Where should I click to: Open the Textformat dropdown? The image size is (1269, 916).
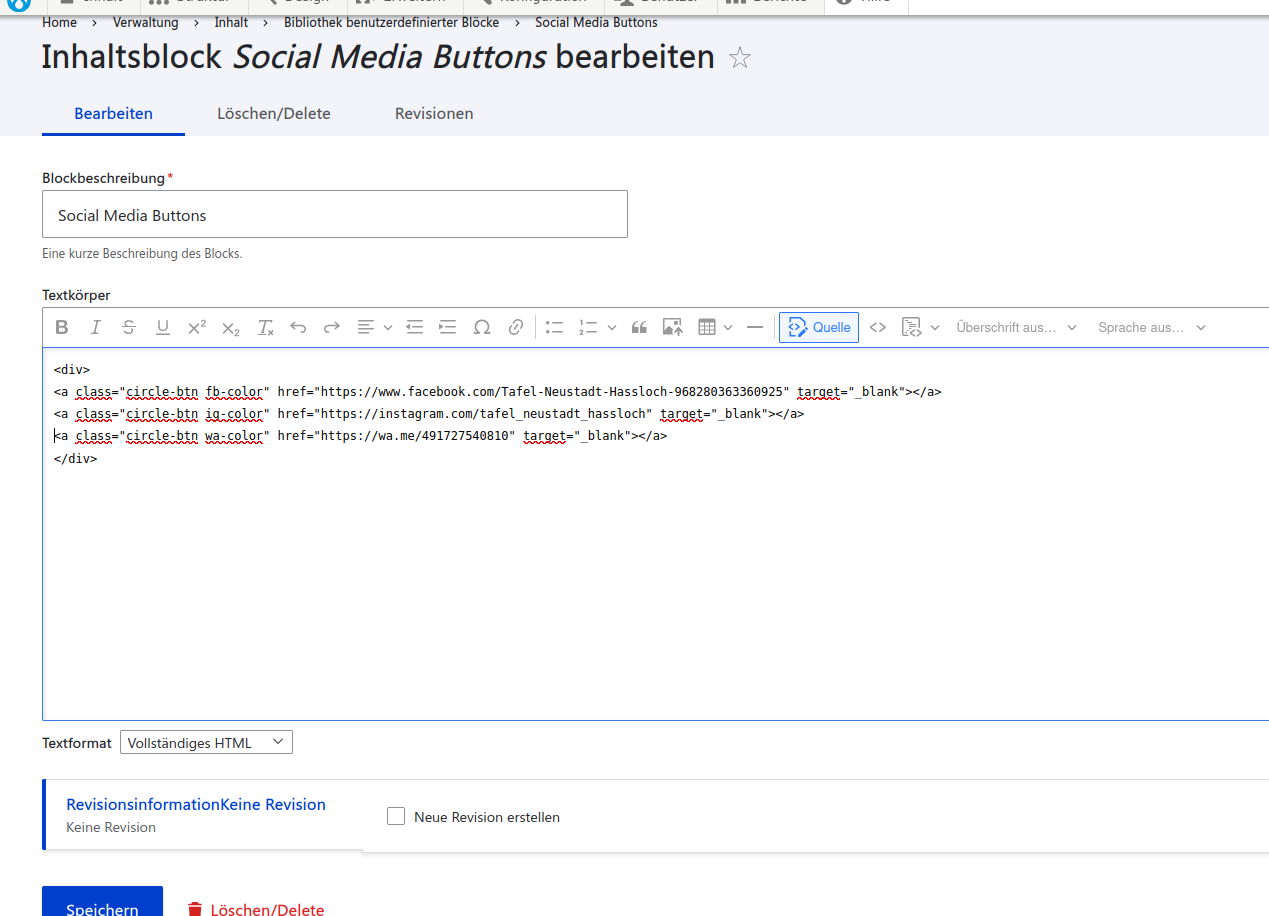pyautogui.click(x=206, y=742)
